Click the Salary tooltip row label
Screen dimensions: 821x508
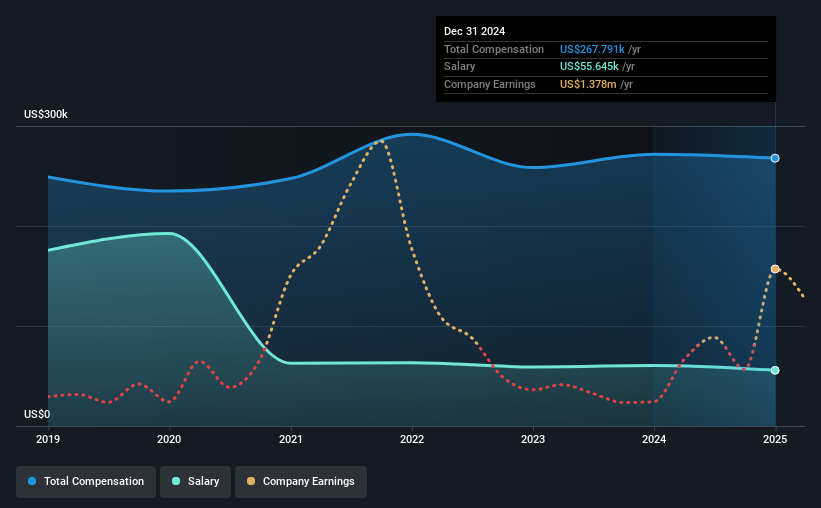[x=460, y=67]
